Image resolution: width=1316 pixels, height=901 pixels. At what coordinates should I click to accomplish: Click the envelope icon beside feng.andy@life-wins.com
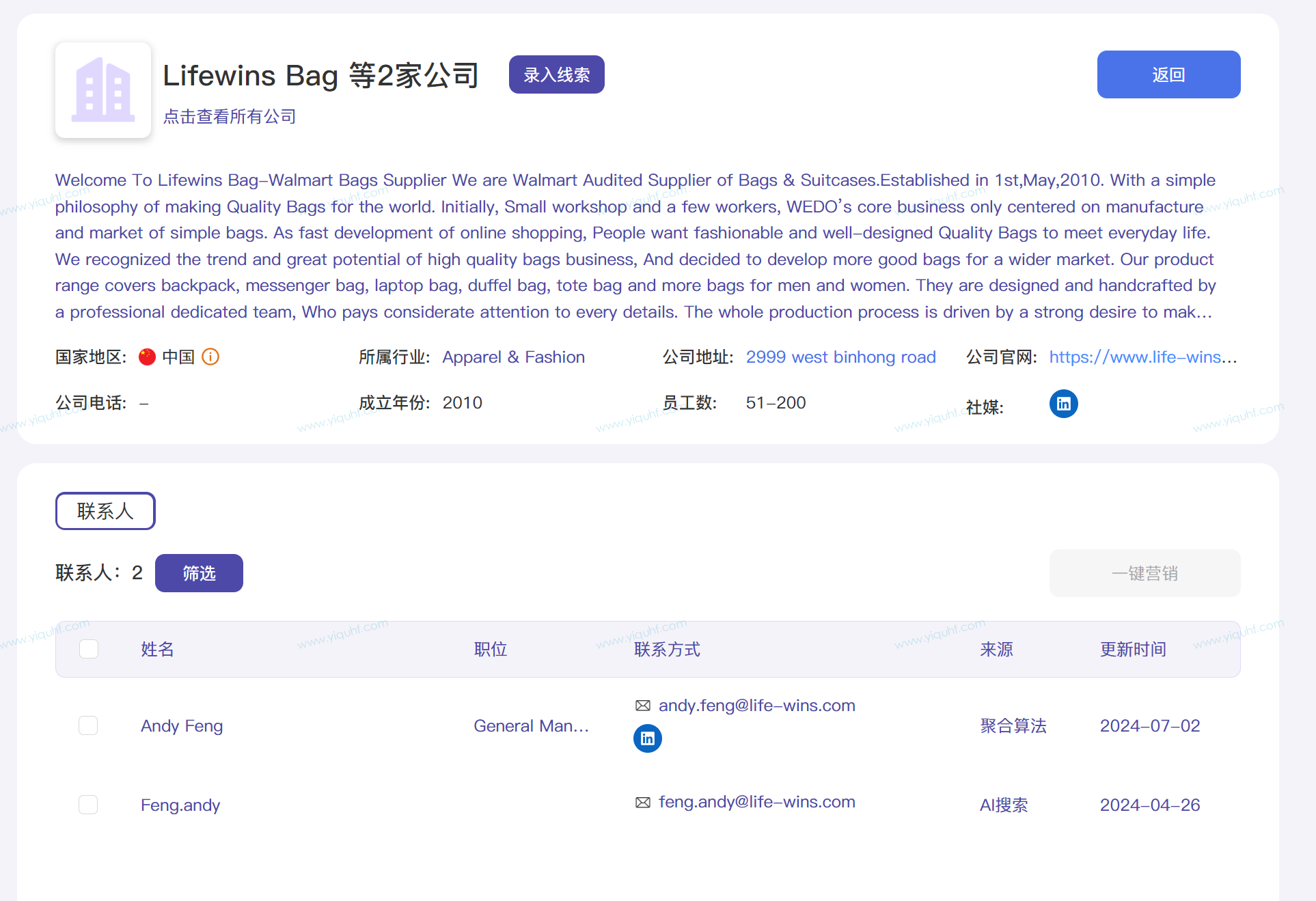click(642, 803)
